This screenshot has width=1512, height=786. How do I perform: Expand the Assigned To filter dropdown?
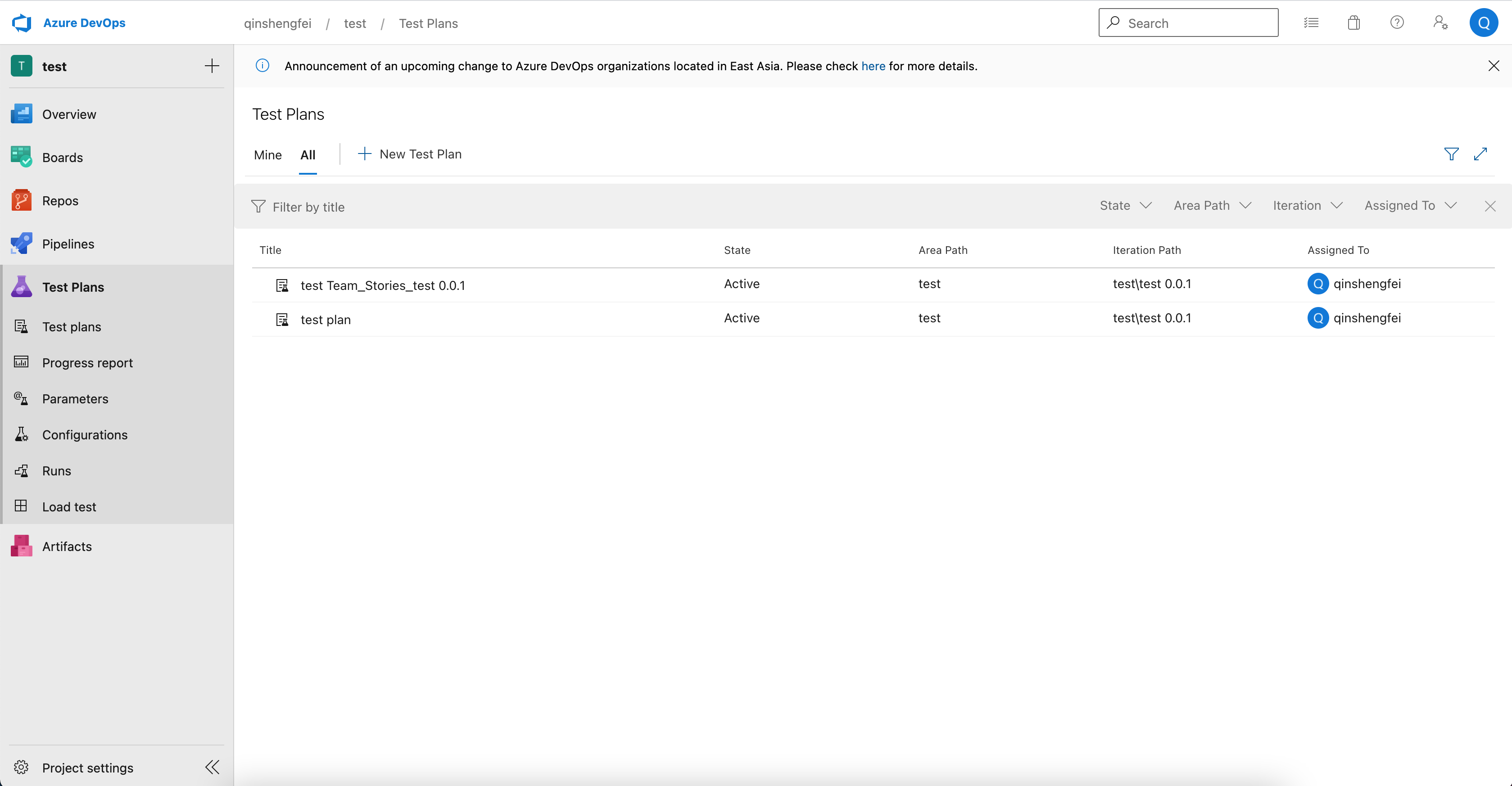tap(1410, 205)
